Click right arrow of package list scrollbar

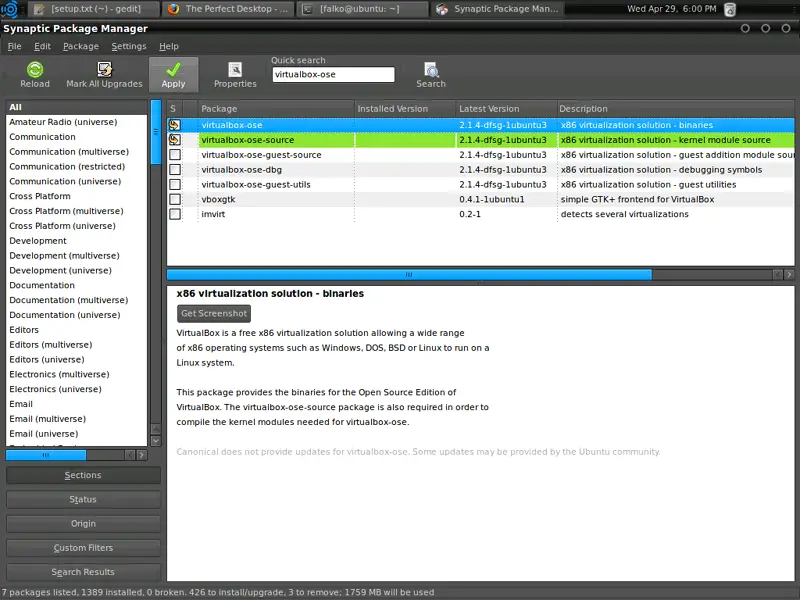tap(789, 274)
